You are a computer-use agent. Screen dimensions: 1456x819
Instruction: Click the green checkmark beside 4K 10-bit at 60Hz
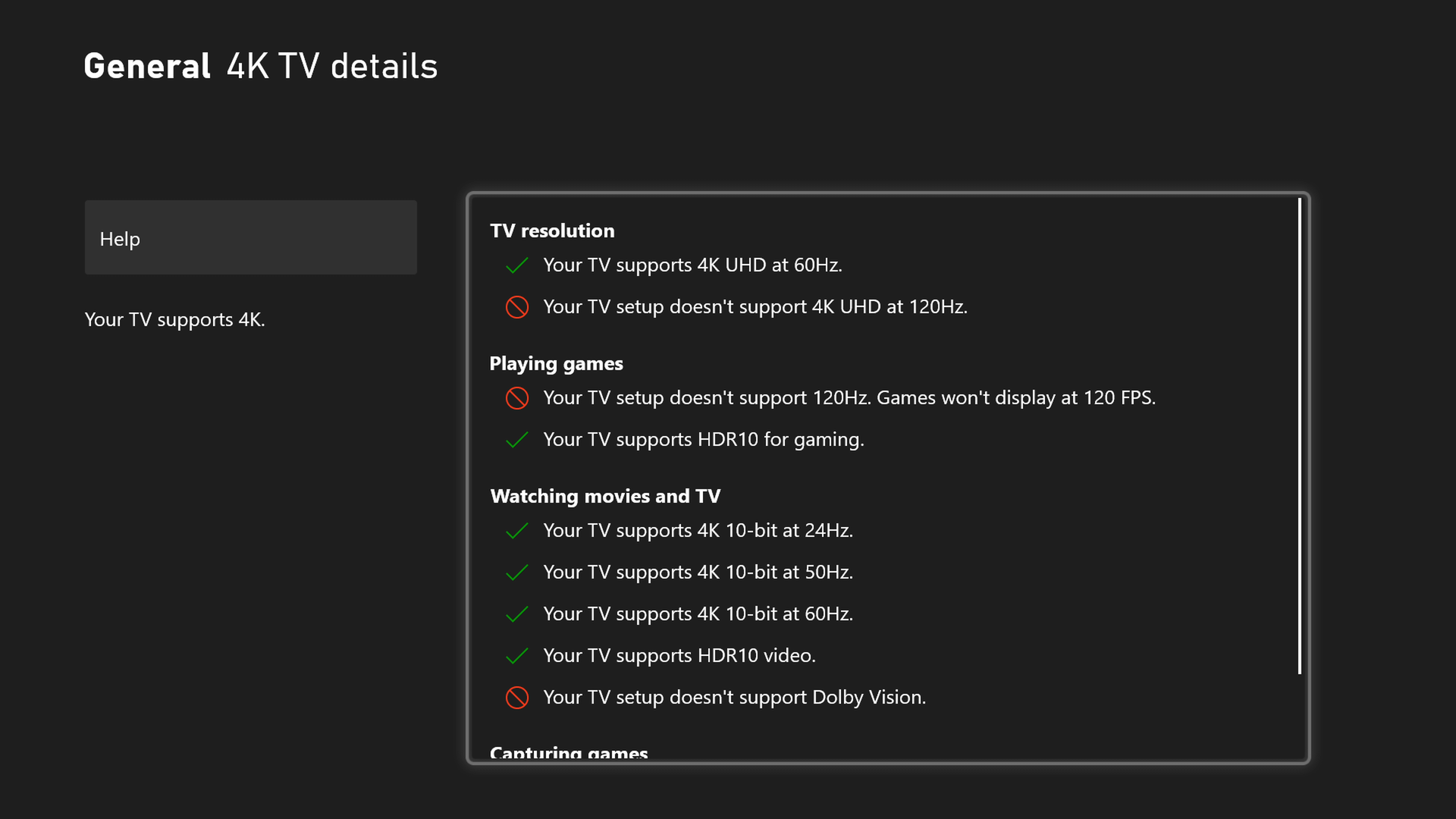coord(517,614)
